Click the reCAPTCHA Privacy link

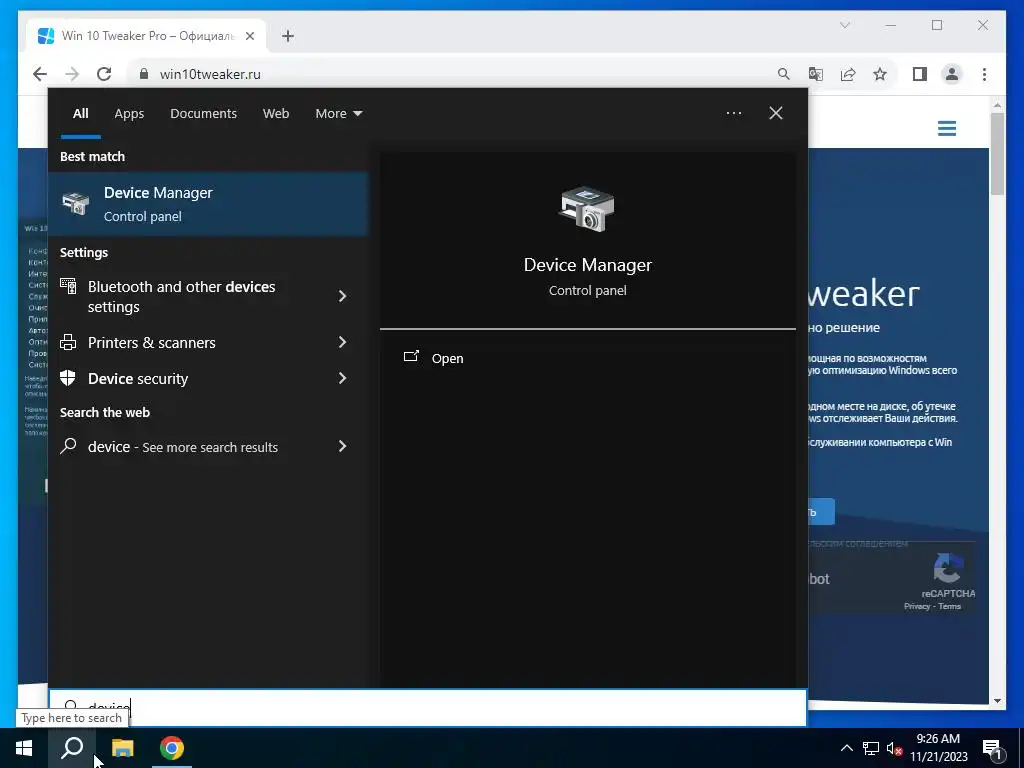(916, 606)
